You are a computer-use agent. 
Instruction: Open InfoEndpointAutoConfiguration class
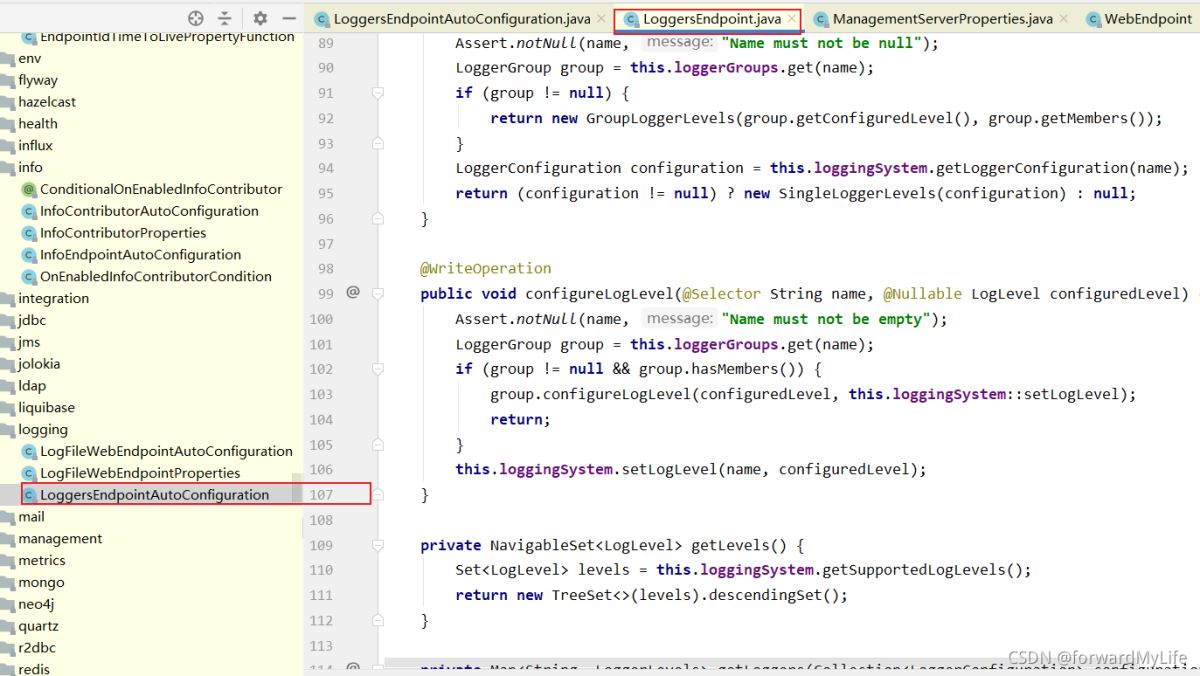[x=140, y=255]
